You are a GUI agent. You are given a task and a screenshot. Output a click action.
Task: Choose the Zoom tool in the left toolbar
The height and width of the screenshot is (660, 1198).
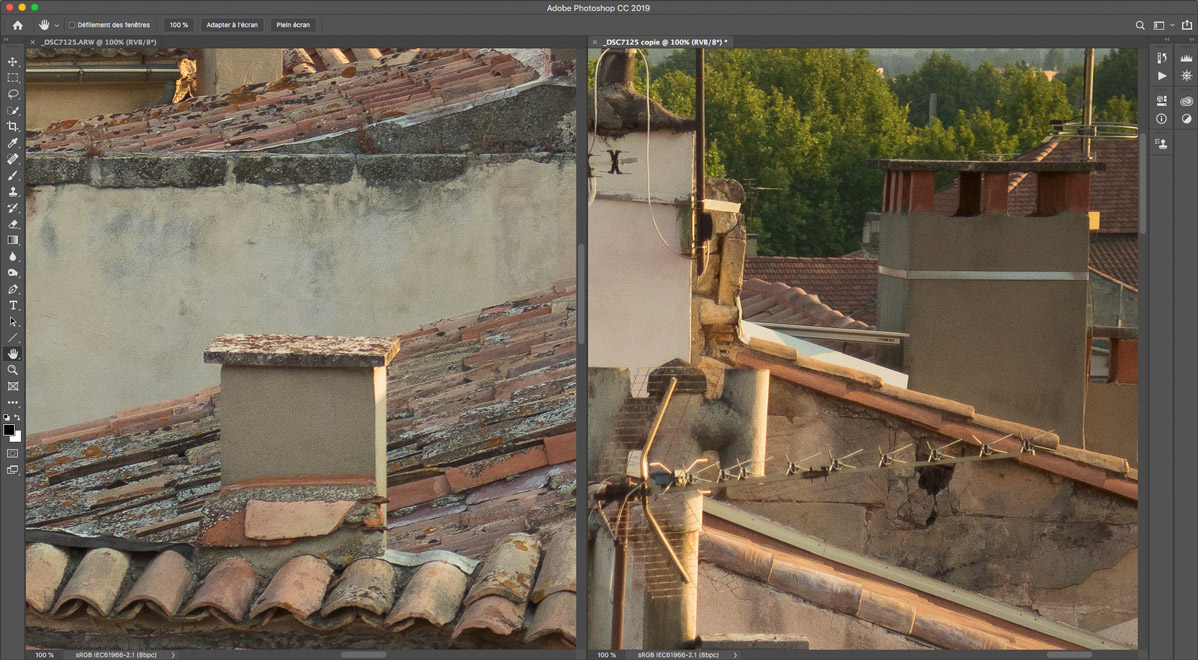coord(13,370)
